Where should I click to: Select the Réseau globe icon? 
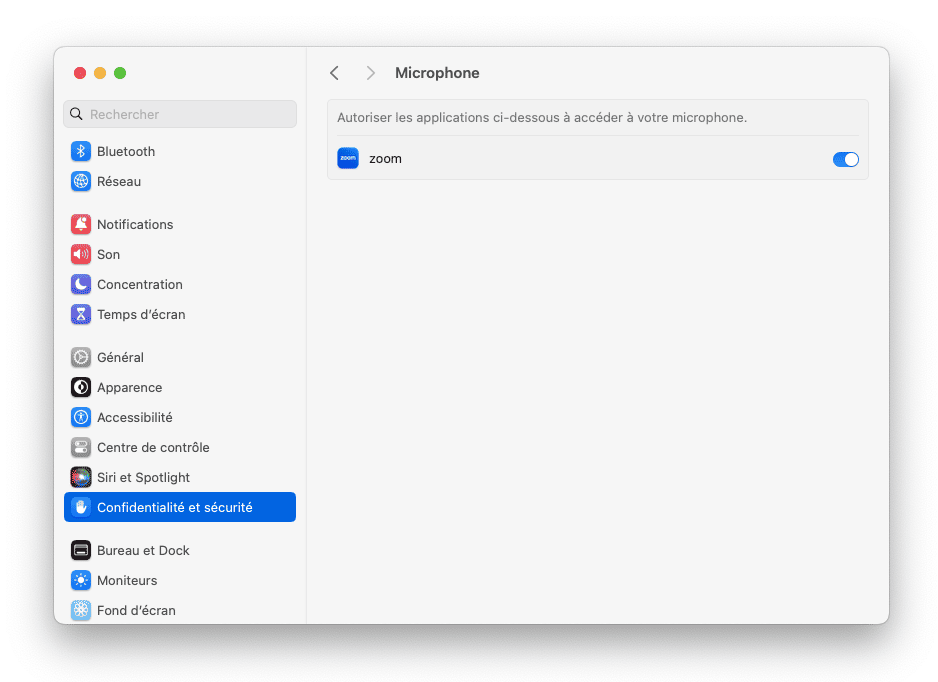tap(81, 181)
